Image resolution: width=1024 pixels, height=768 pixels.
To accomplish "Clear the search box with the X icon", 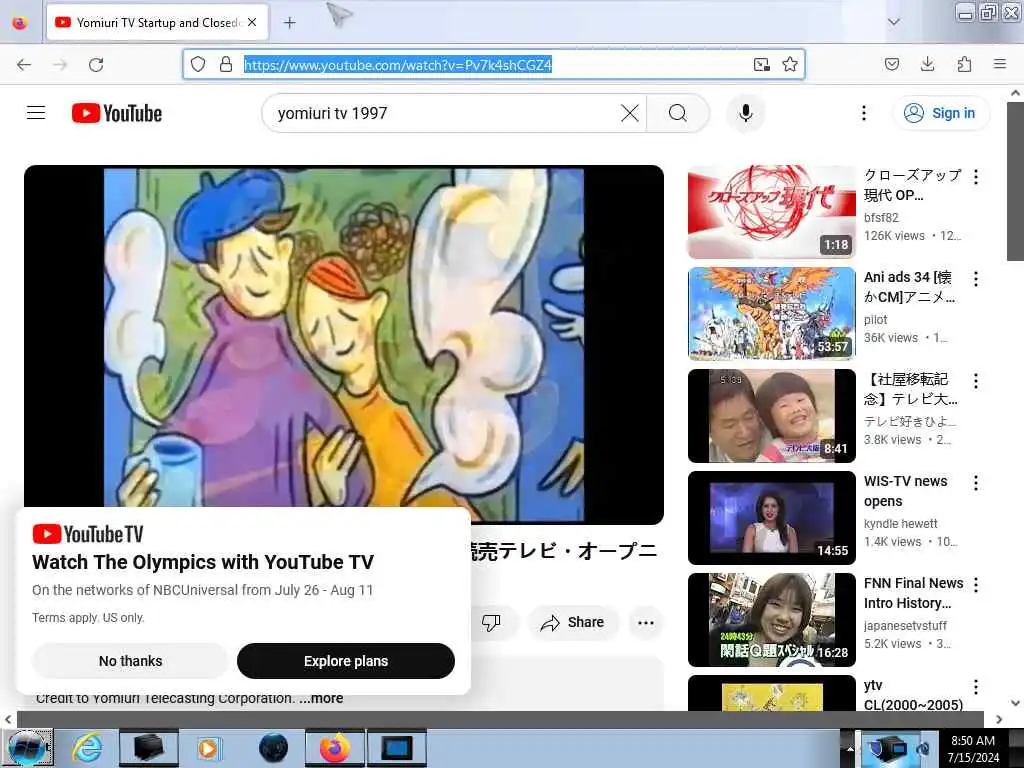I will coord(630,113).
